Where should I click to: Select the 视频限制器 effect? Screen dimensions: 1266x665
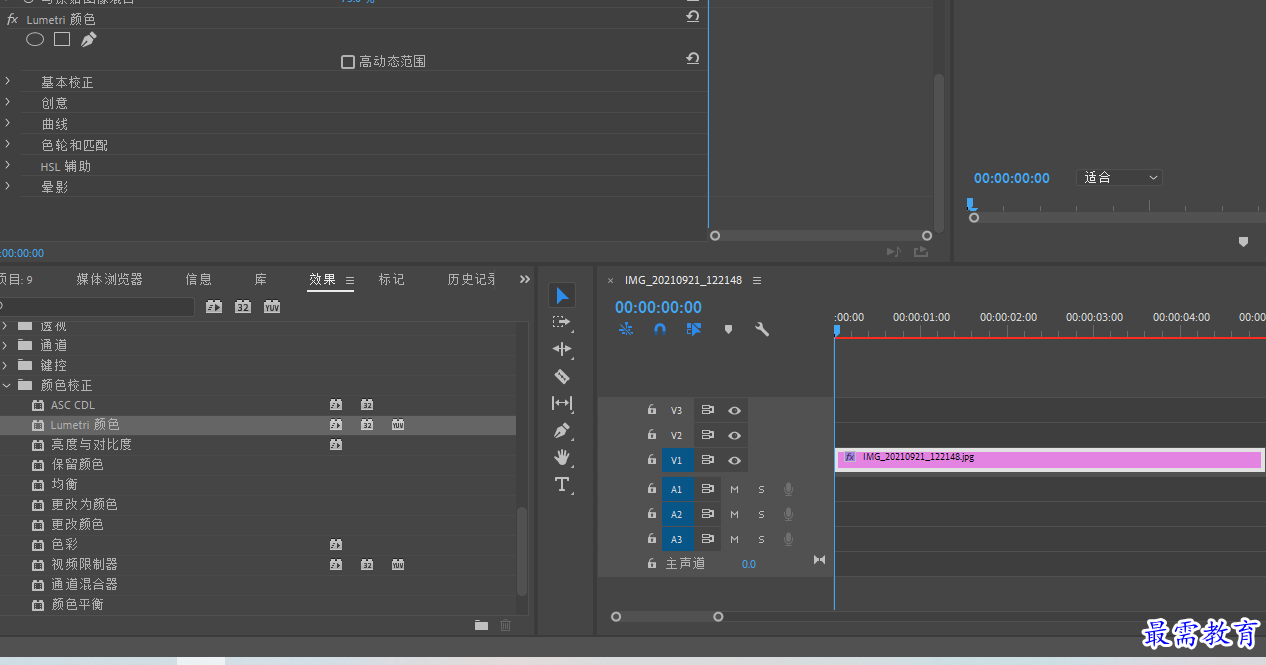click(84, 565)
